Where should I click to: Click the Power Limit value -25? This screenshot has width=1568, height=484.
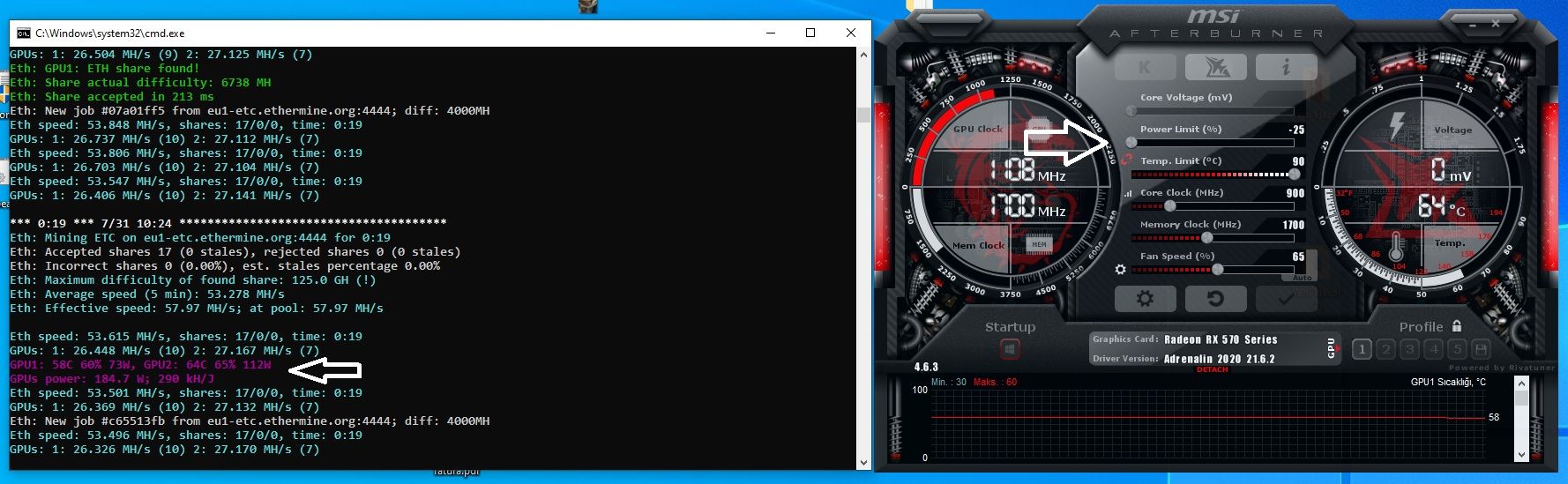(1295, 130)
